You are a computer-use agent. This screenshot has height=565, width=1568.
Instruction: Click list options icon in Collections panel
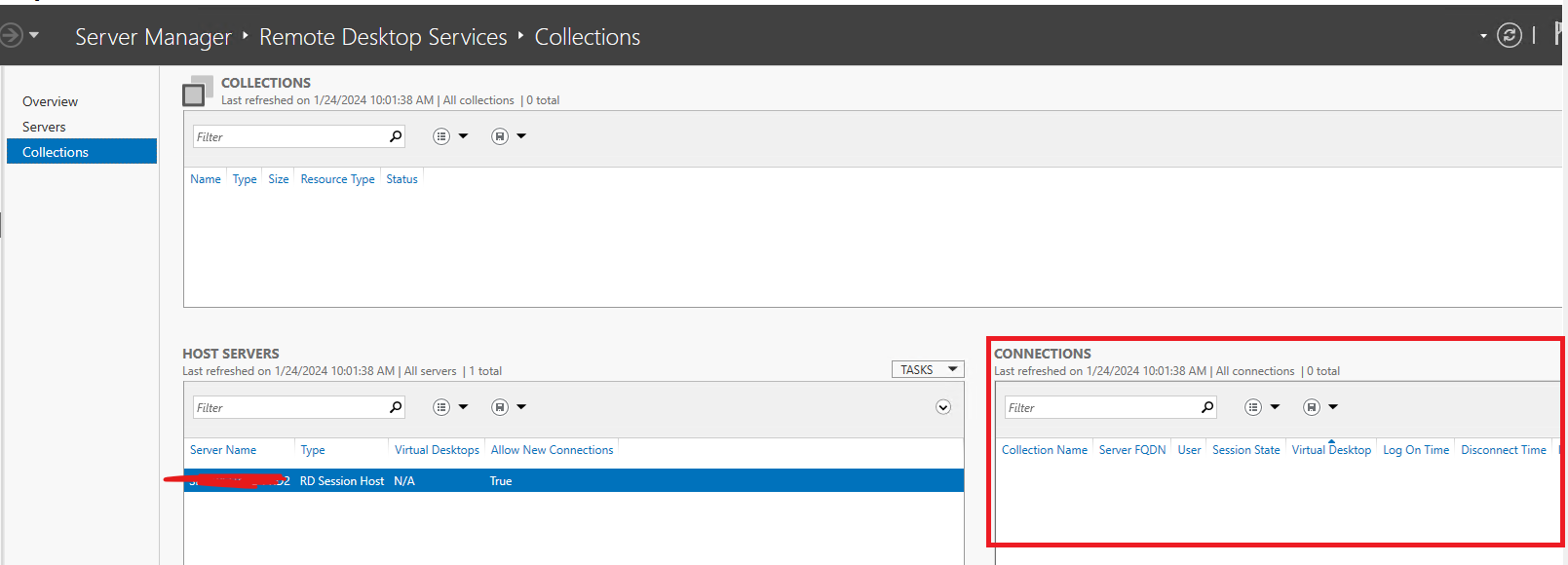pyautogui.click(x=441, y=136)
